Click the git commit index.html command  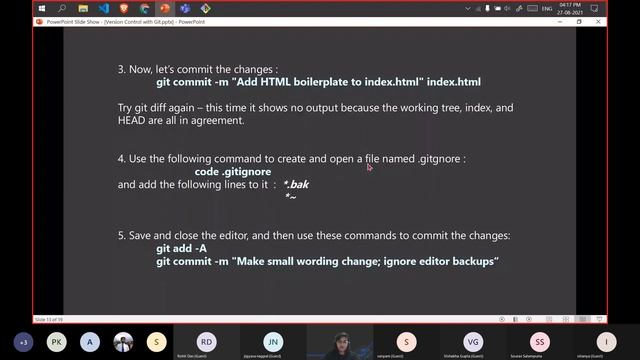coord(318,82)
